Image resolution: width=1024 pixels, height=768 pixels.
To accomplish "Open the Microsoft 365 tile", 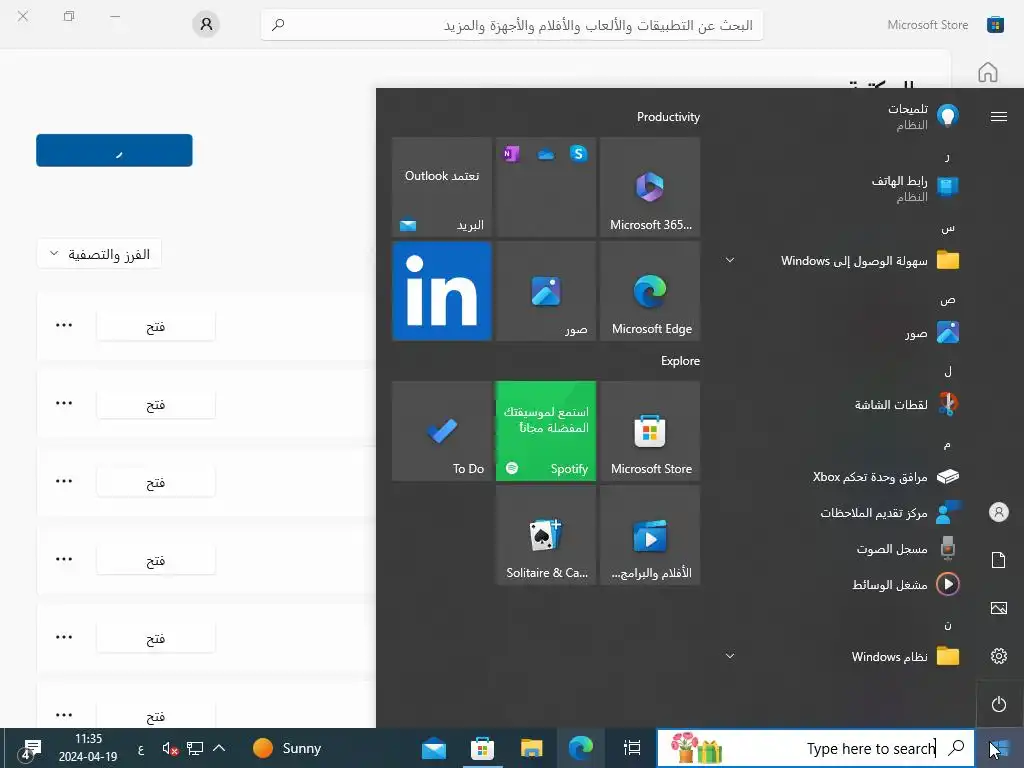I will (650, 187).
